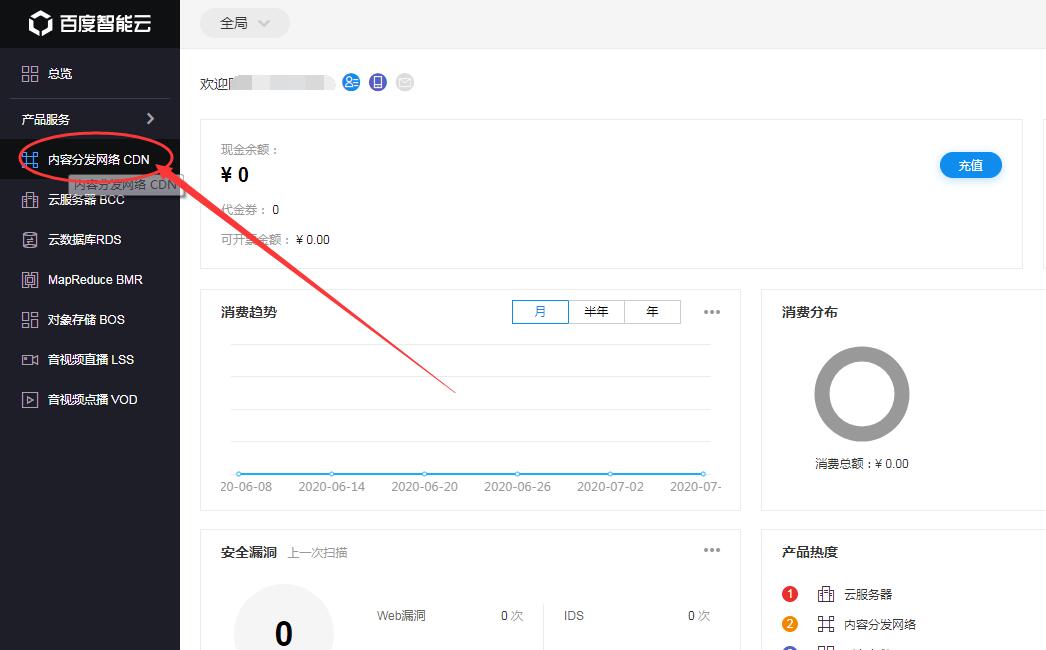Click the IDS label
This screenshot has height=650, width=1046.
[574, 615]
